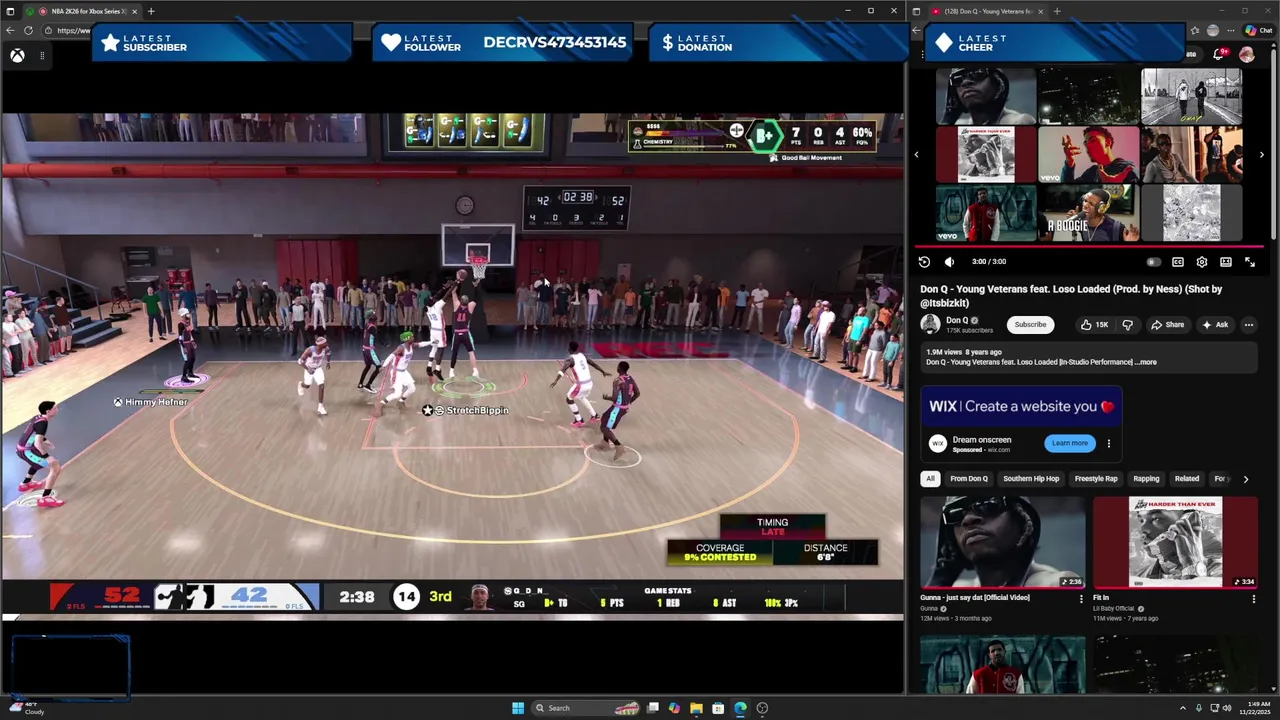
Task: Open Windows Start menu
Action: 518,708
